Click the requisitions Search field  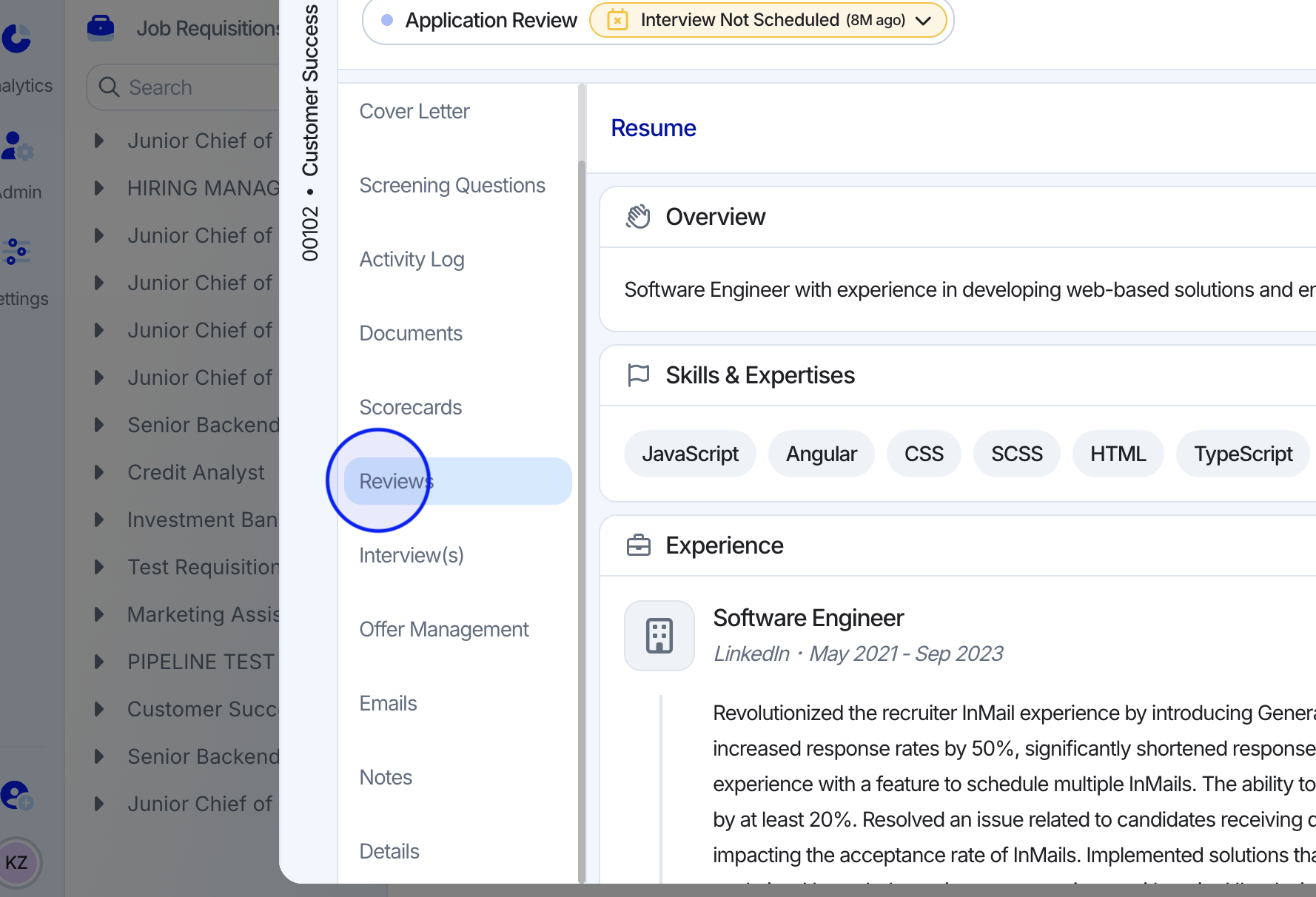[x=192, y=87]
